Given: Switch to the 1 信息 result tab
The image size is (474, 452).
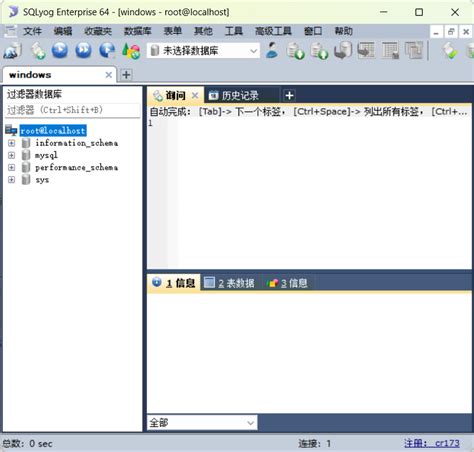Looking at the screenshot, I should 174,283.
